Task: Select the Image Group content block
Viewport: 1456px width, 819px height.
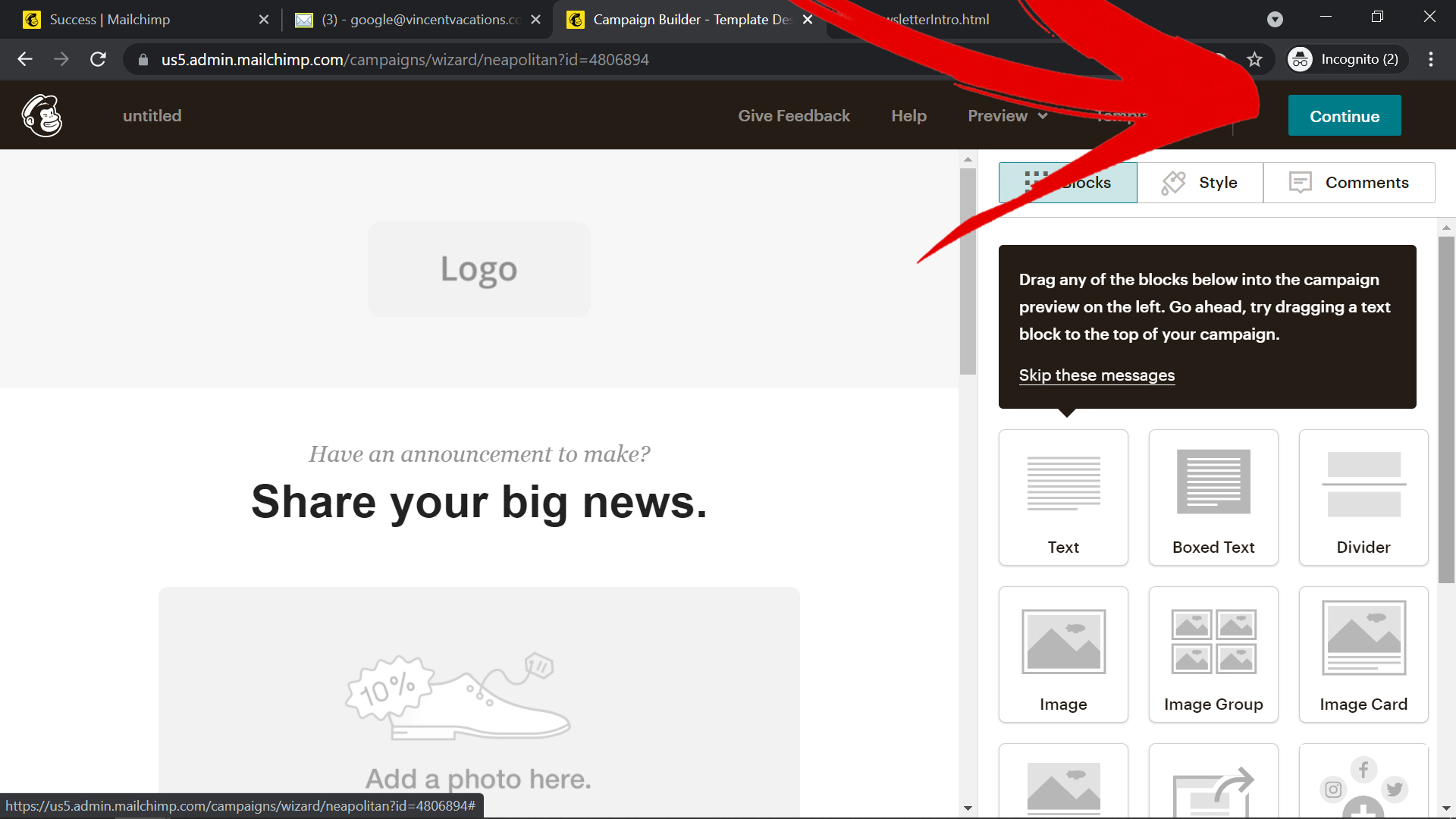Action: 1213,654
